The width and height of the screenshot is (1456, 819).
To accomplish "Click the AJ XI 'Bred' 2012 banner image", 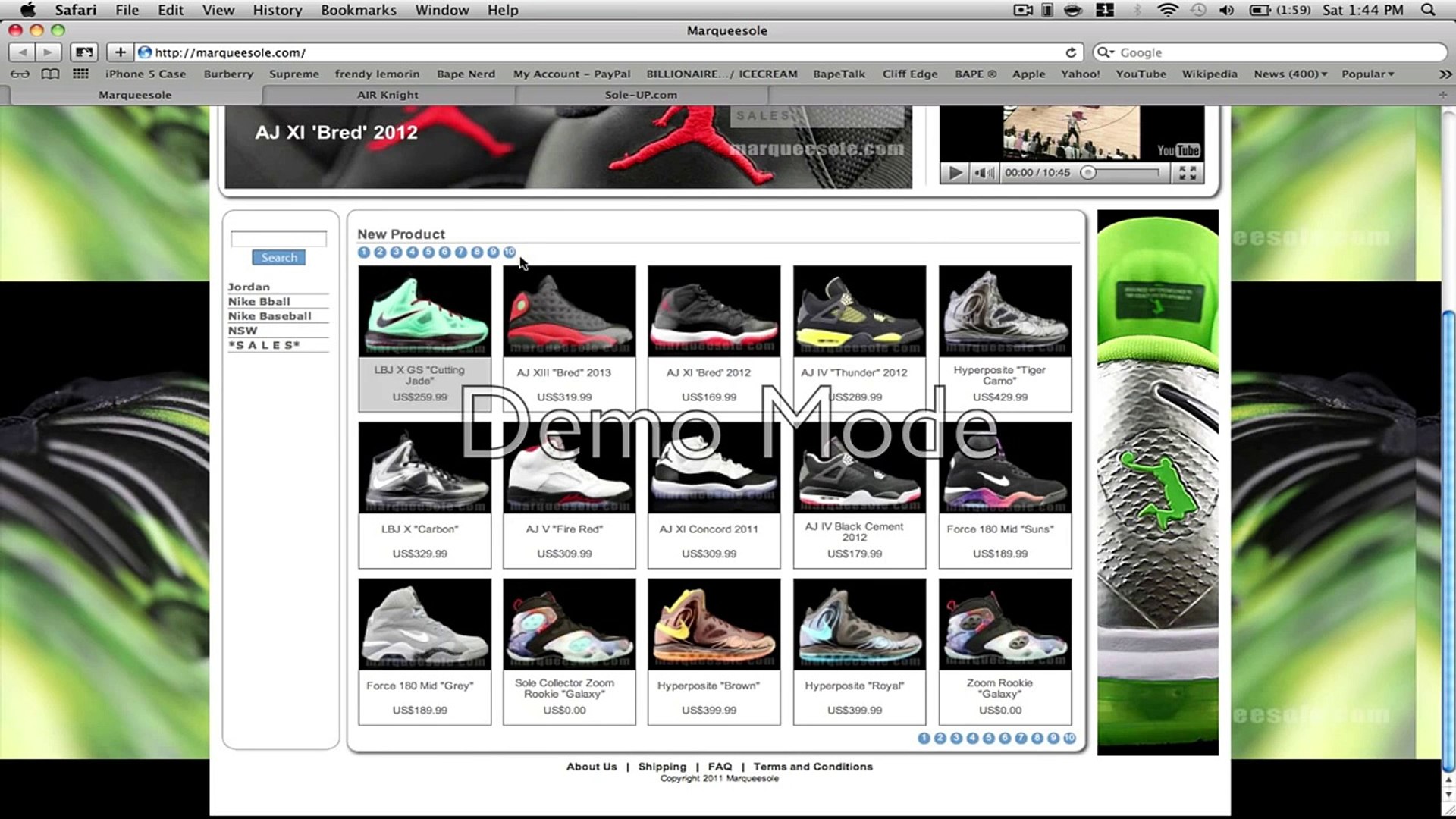I will (568, 147).
